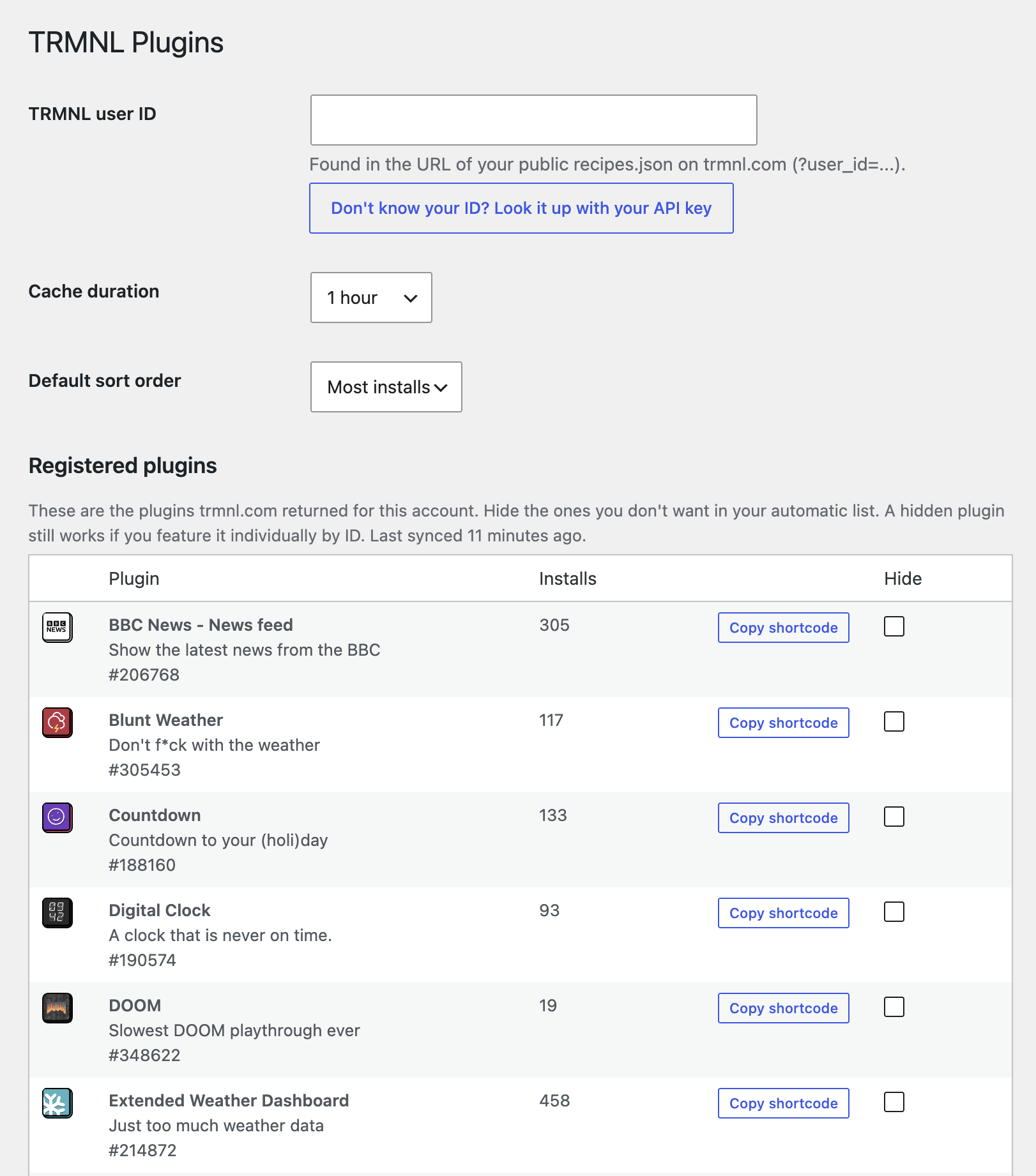The height and width of the screenshot is (1176, 1036).
Task: Click the Countdown plugin name
Action: tap(155, 815)
